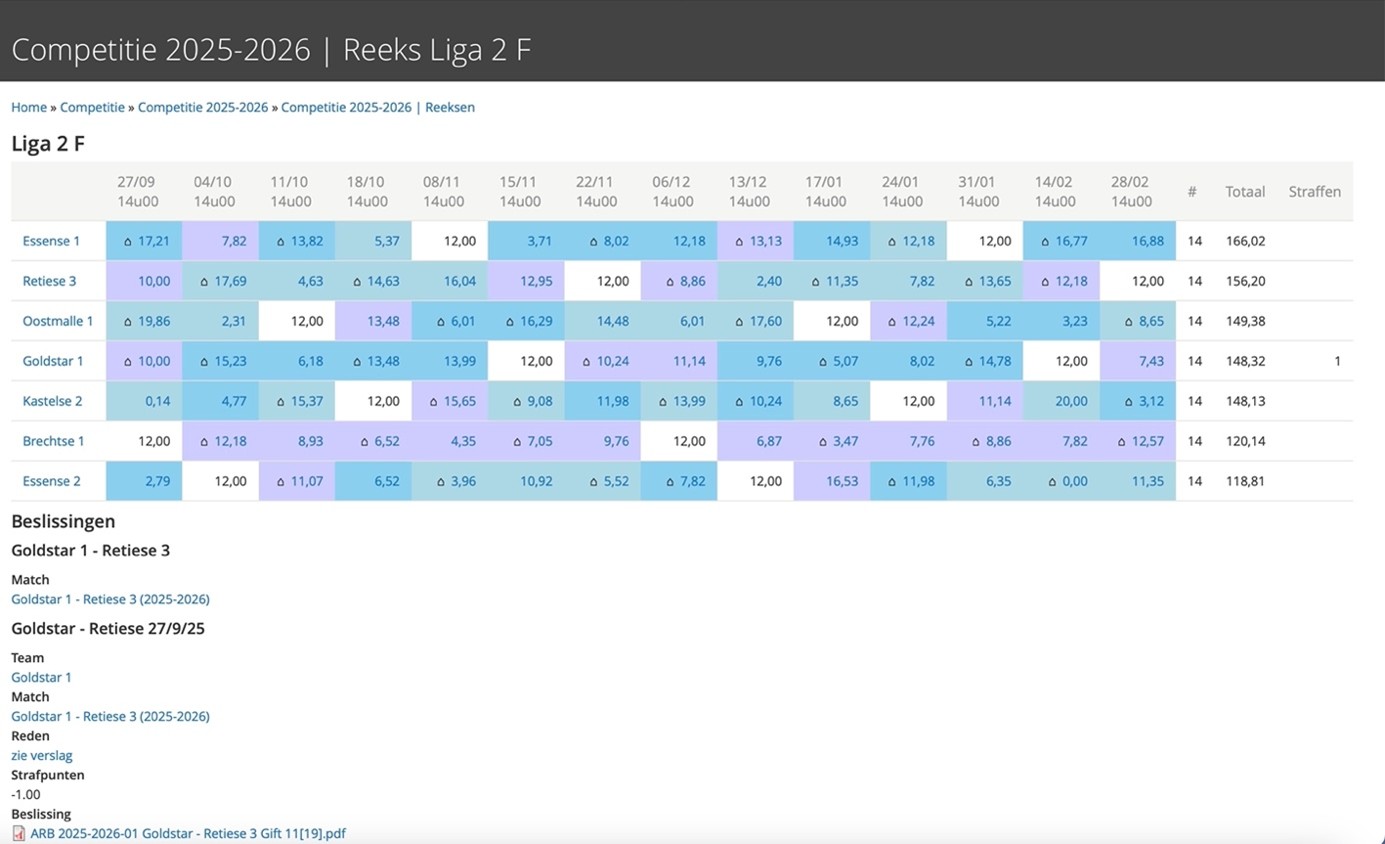Click the home icon beside score 17,69
Viewport: 1385px width, 844px height.
[x=204, y=282]
